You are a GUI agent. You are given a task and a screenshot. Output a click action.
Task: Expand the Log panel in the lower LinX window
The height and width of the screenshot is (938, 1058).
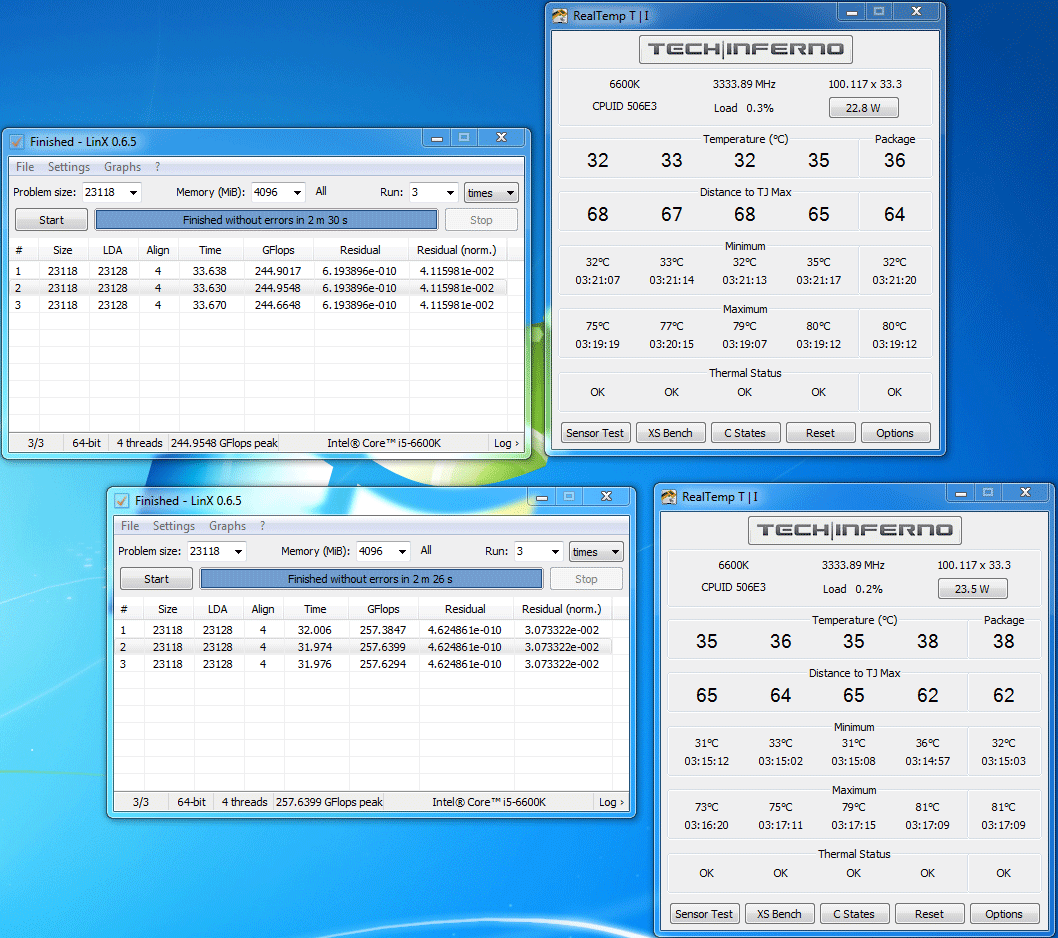click(x=611, y=802)
